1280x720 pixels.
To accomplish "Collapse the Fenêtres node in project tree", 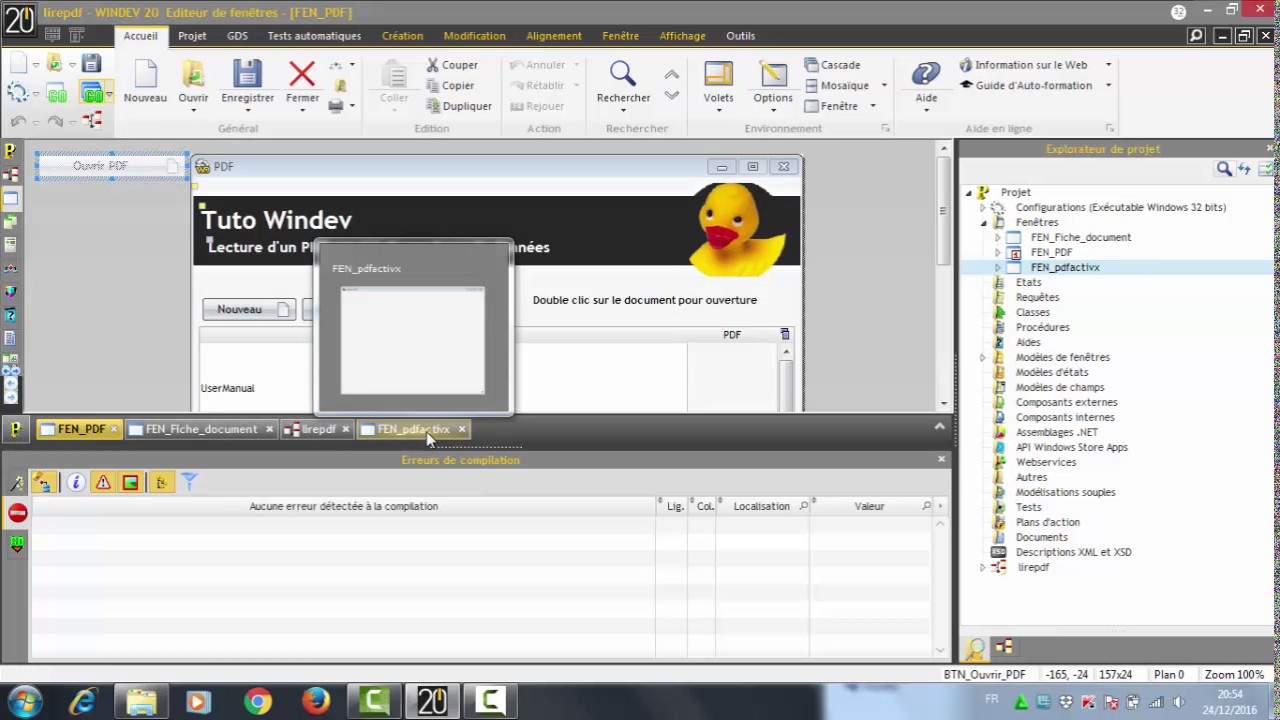I will [982, 222].
